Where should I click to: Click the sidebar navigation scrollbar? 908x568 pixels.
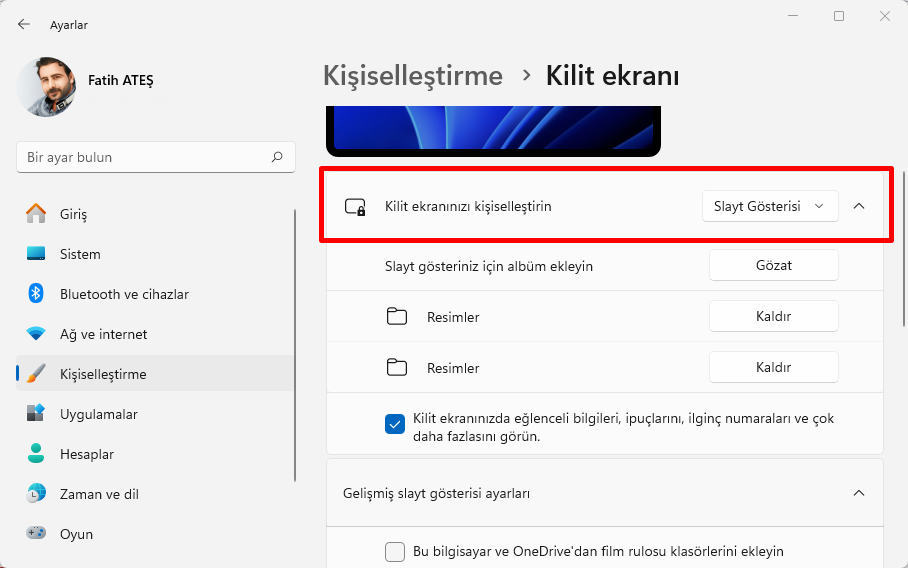tap(295, 345)
